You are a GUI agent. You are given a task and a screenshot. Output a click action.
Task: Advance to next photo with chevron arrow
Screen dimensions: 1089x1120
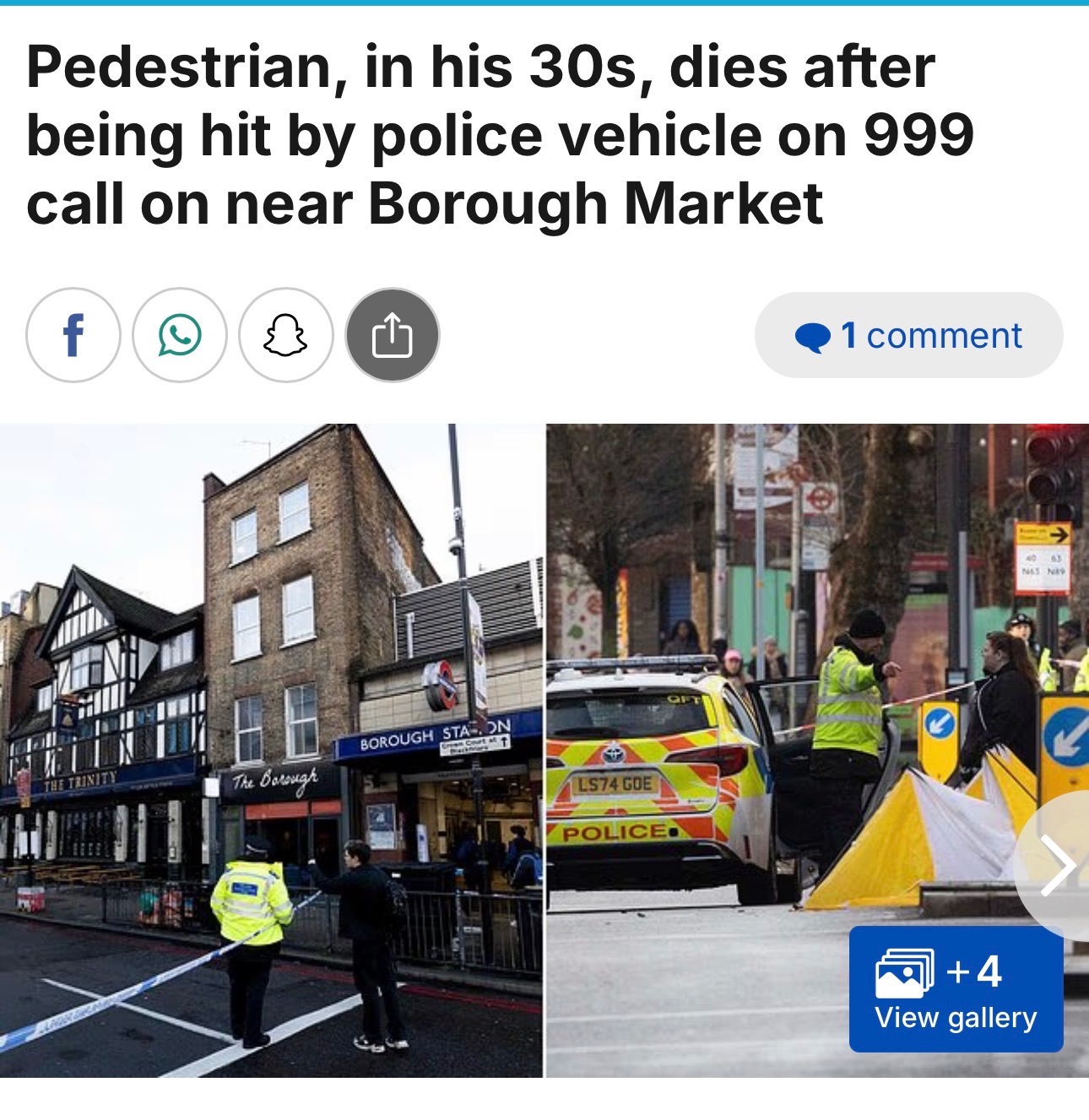1056,866
